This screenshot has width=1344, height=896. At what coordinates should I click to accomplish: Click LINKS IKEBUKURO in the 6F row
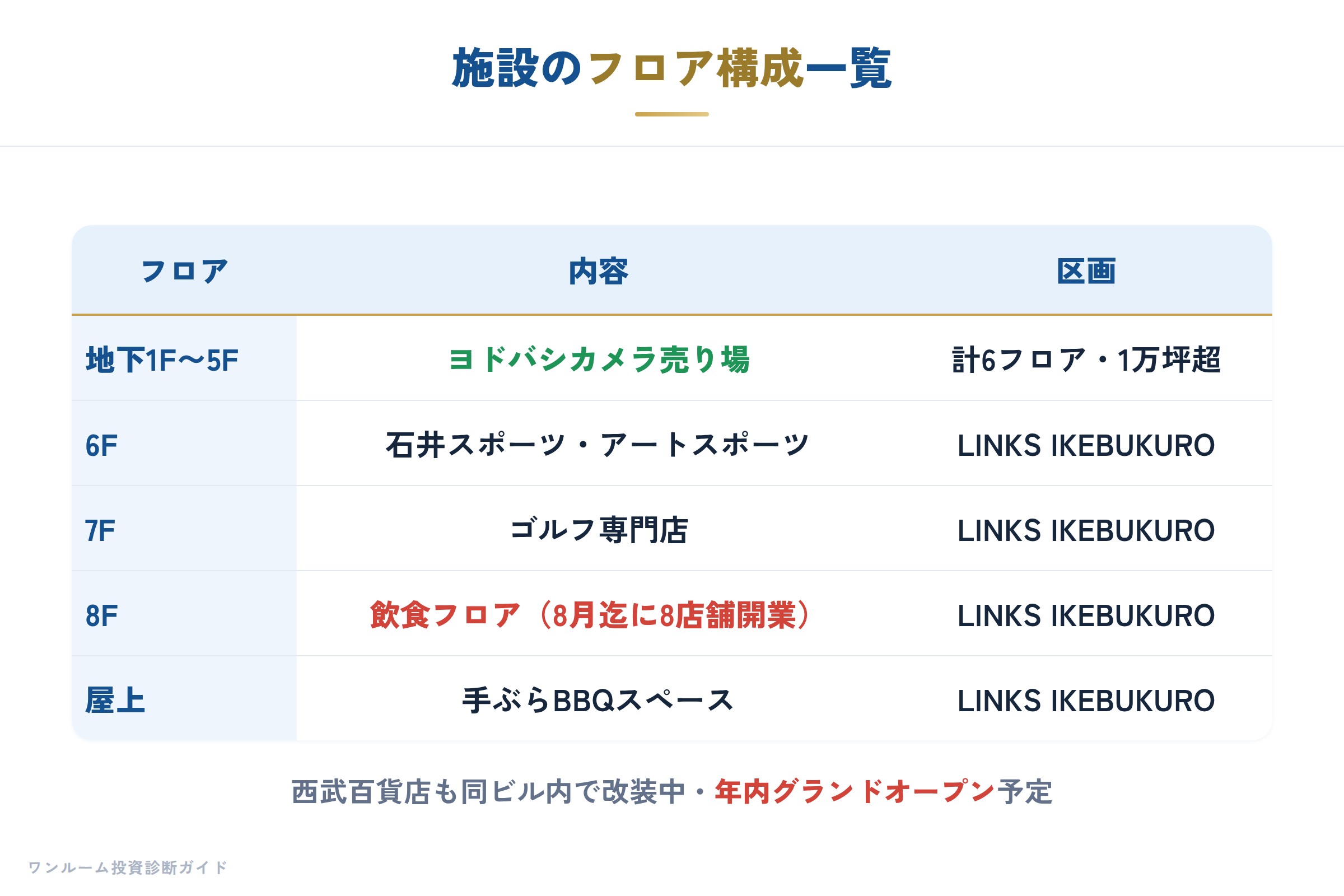click(1086, 446)
